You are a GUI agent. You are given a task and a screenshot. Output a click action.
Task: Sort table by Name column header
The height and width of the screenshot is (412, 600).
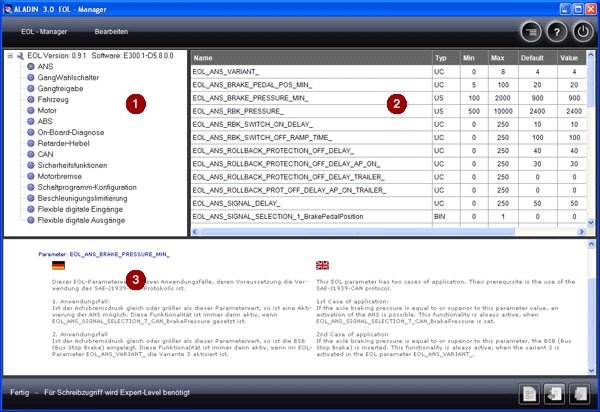point(311,58)
